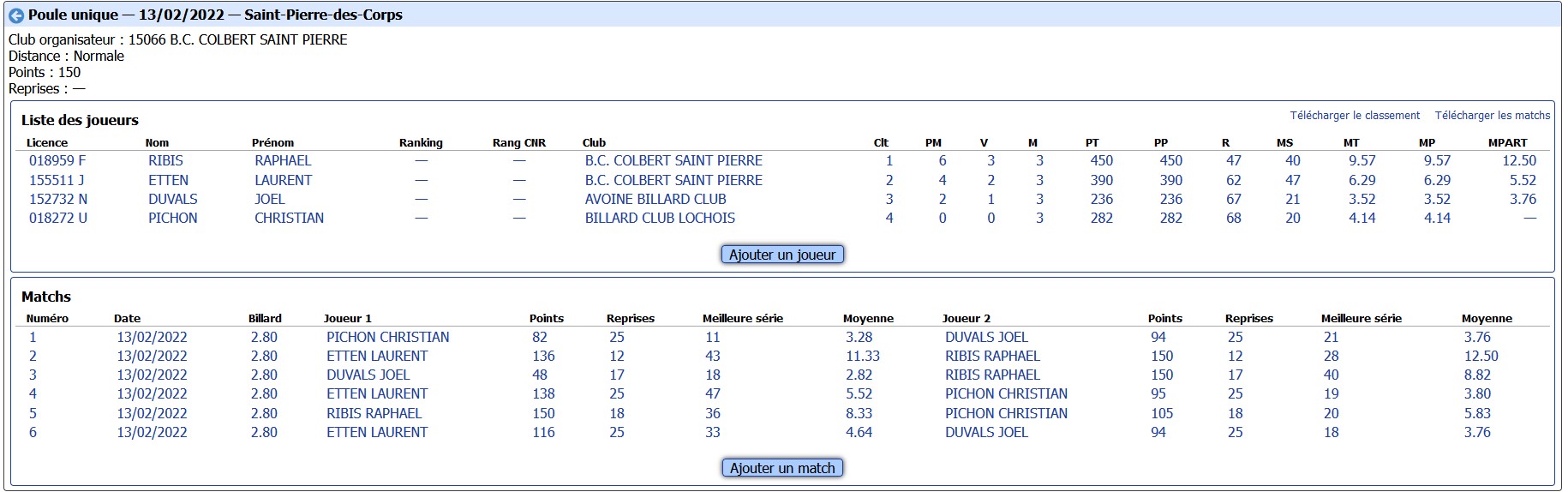Click Joueur 2 moyenne 5.83 in match 5
The width and height of the screenshot is (1568, 492).
tap(1477, 413)
